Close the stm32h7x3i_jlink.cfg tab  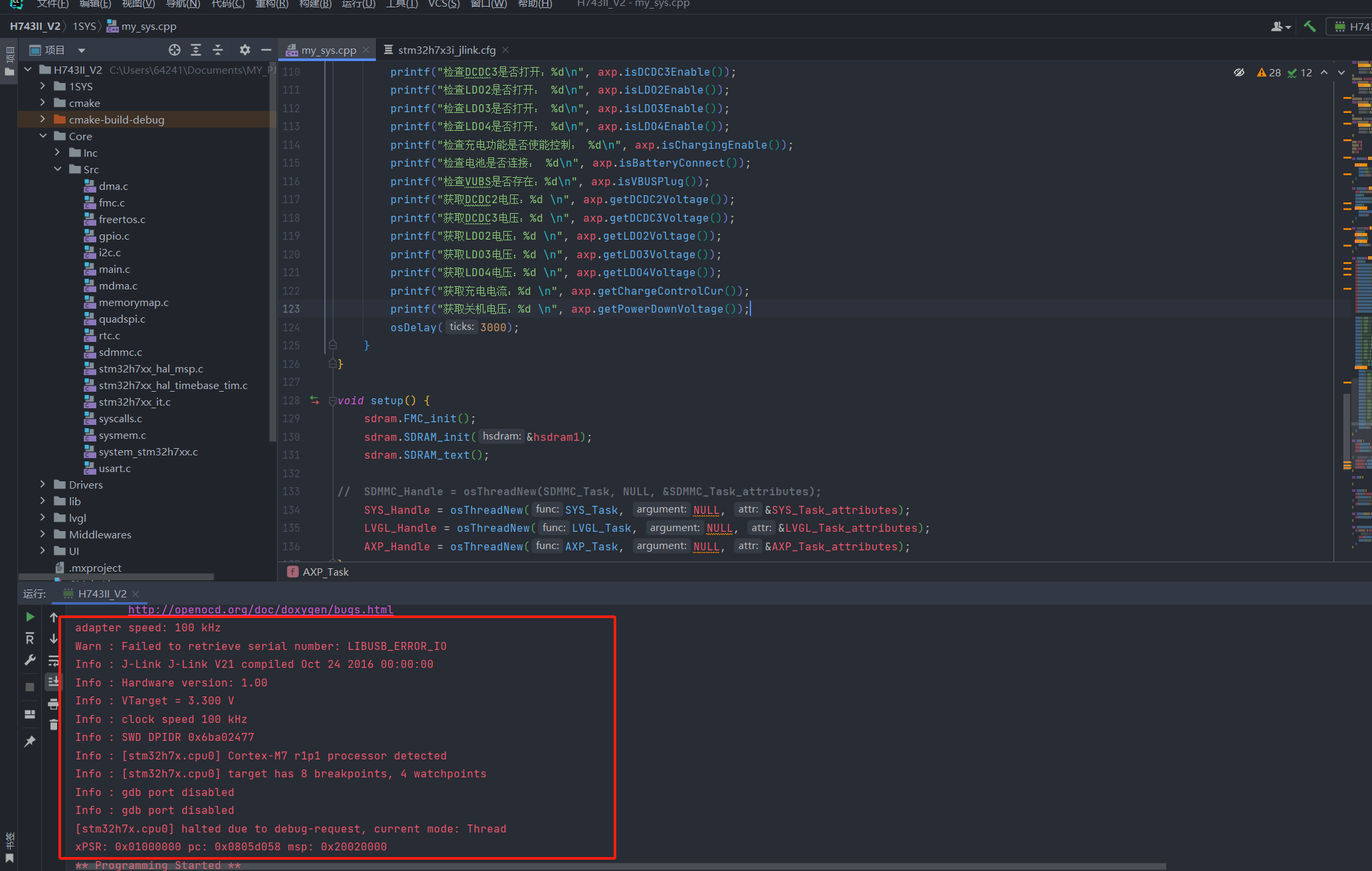pyautogui.click(x=505, y=50)
